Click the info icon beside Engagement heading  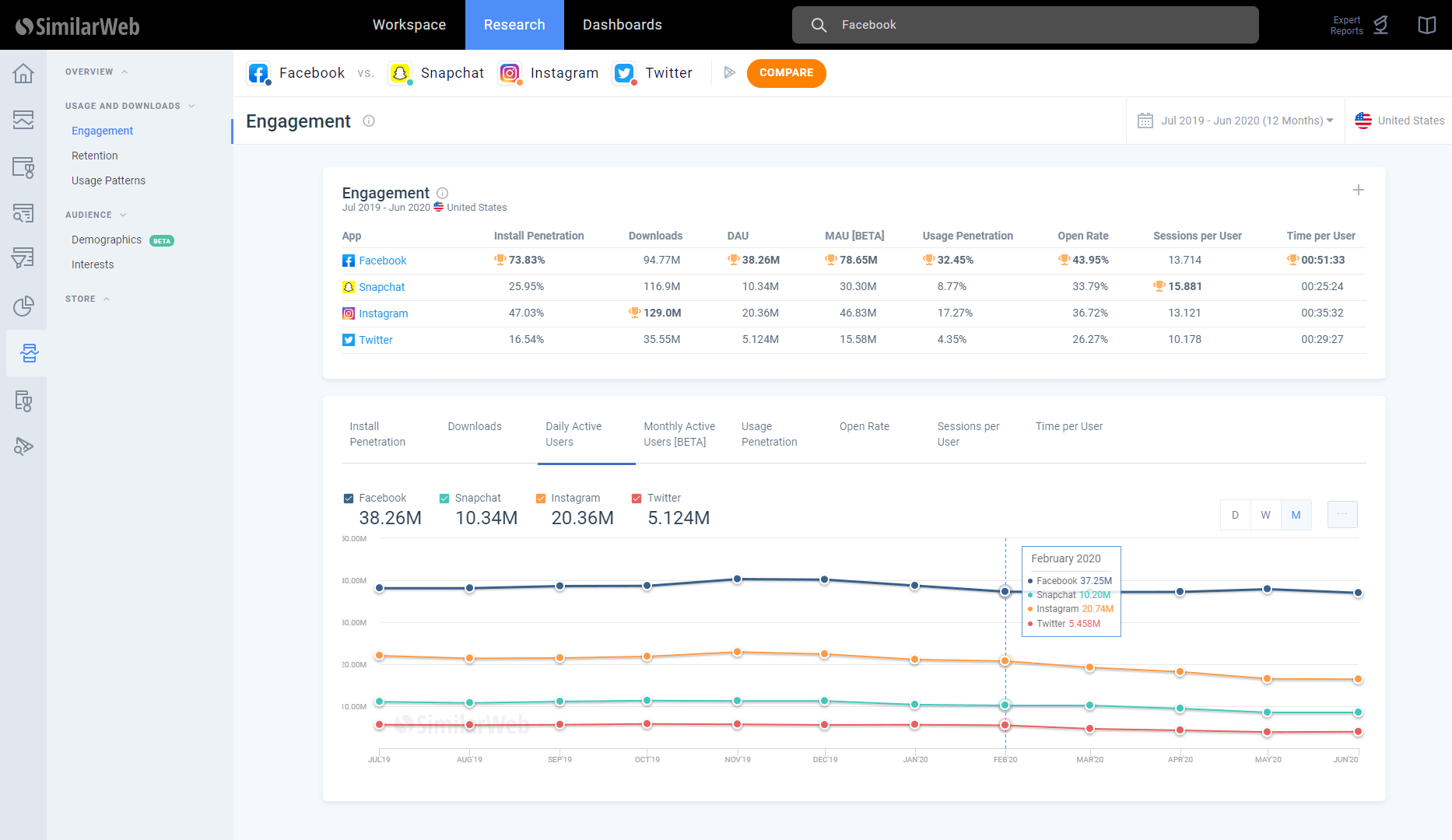pyautogui.click(x=369, y=121)
